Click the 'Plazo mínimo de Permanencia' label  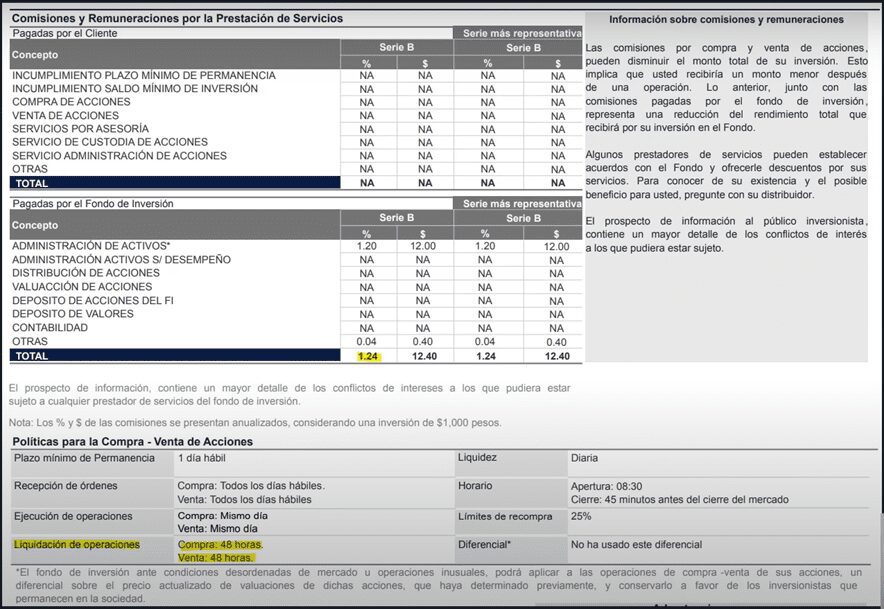tap(84, 458)
